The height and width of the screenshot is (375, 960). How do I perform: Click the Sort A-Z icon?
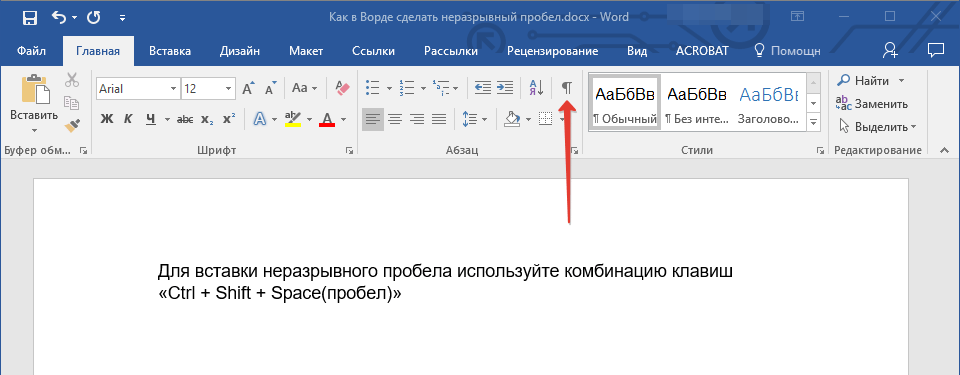coord(536,88)
